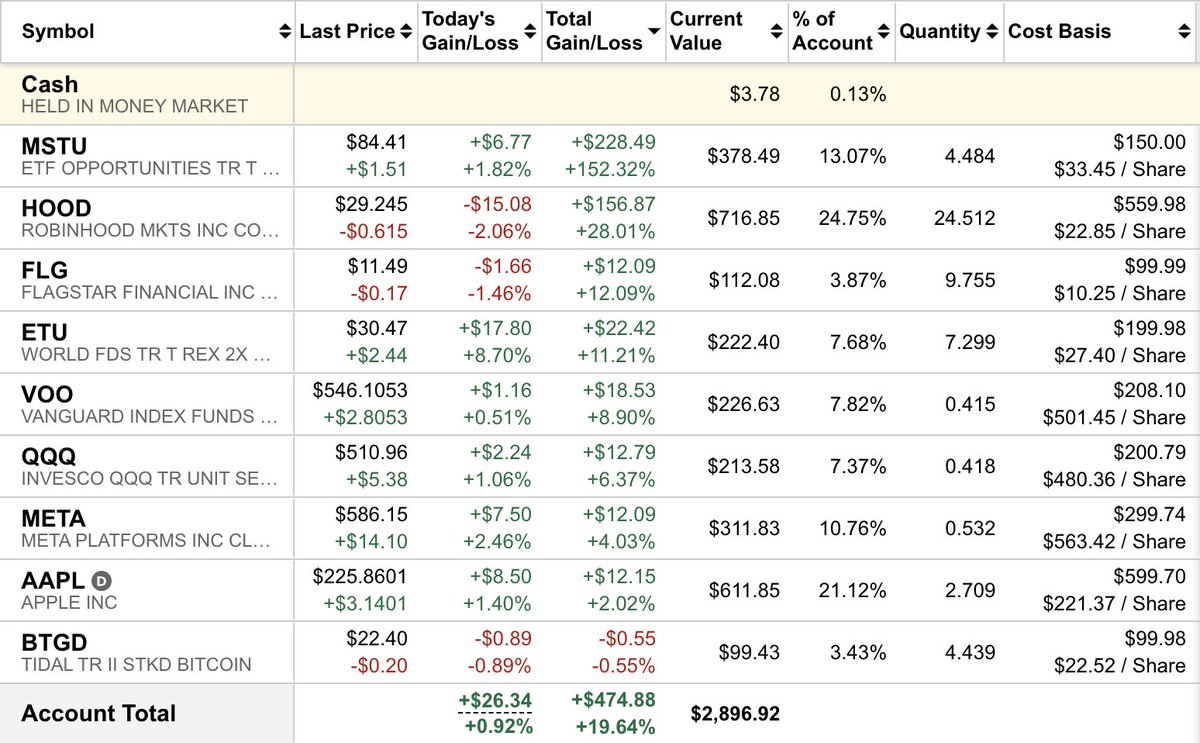Click Current Value column header text

(x=706, y=31)
